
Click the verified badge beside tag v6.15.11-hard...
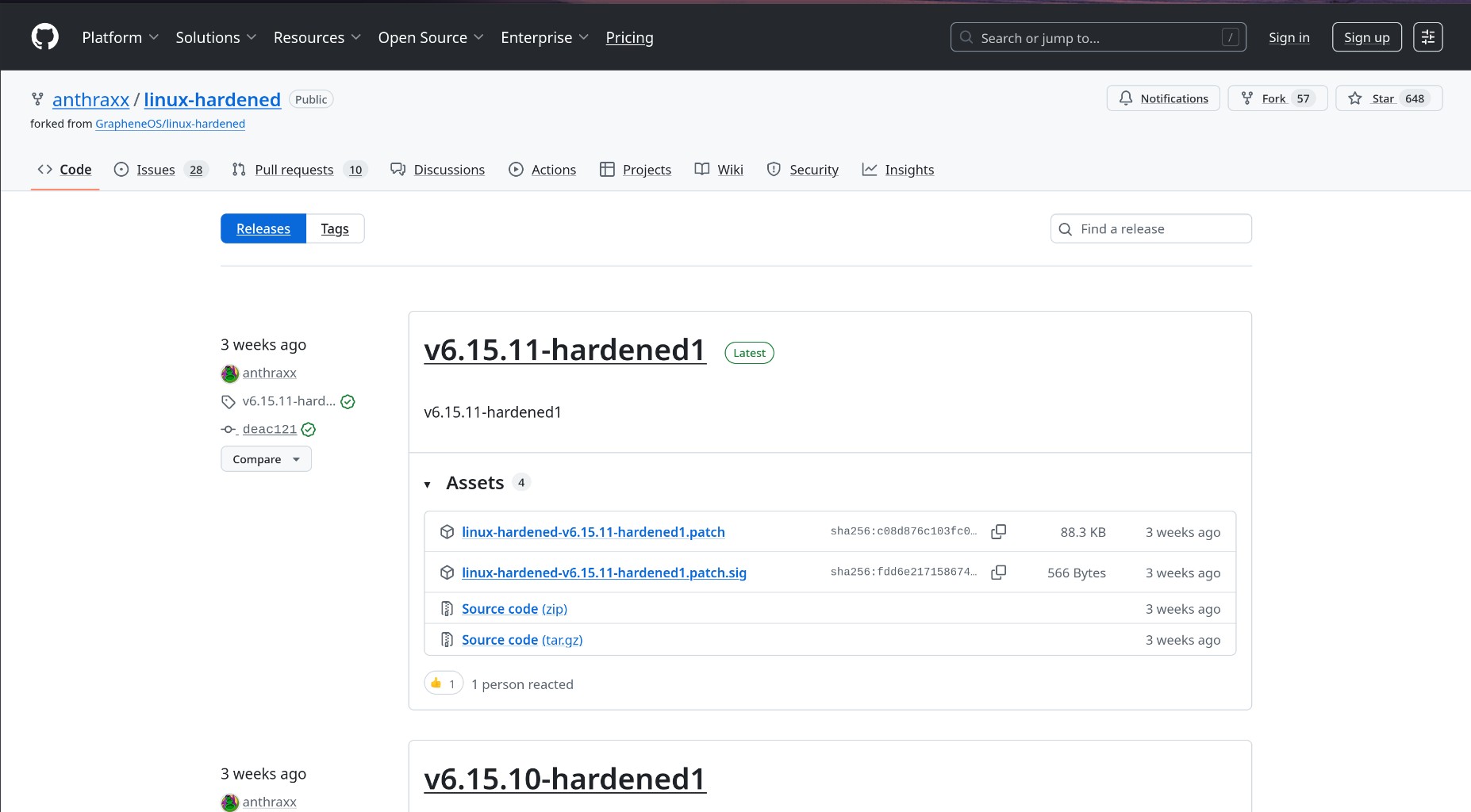(348, 401)
